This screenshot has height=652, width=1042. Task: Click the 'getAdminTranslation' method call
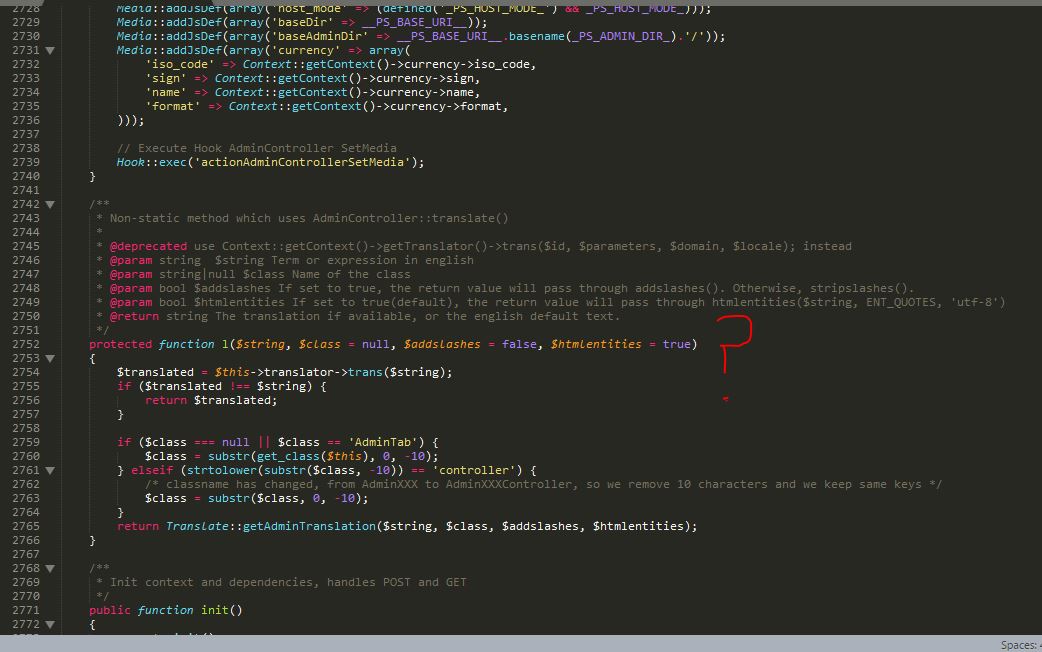click(309, 526)
